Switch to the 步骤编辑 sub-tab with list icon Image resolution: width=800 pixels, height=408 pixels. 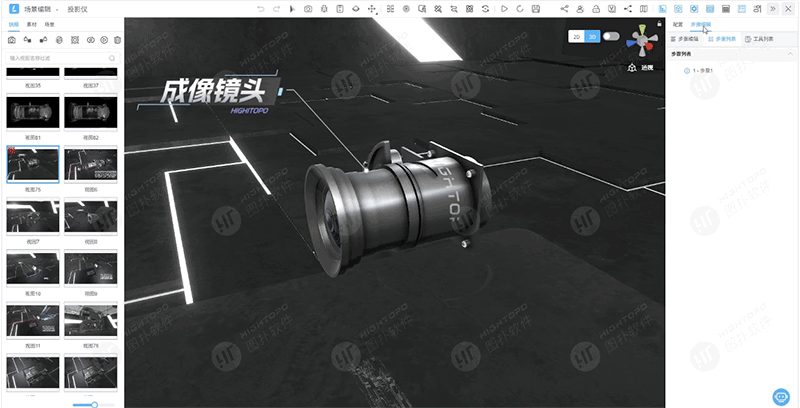point(685,39)
